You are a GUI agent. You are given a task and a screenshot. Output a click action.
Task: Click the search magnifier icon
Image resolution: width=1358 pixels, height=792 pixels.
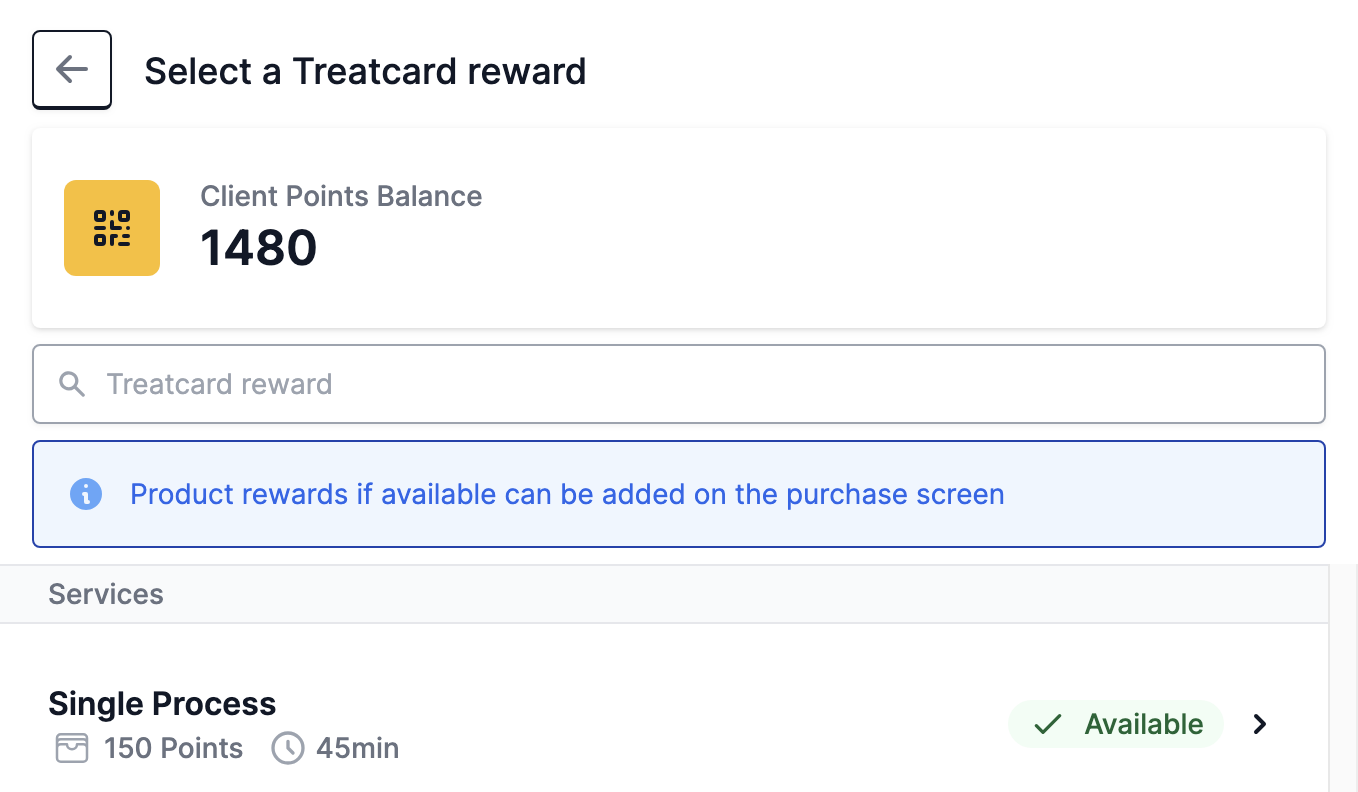pyautogui.click(x=72, y=384)
